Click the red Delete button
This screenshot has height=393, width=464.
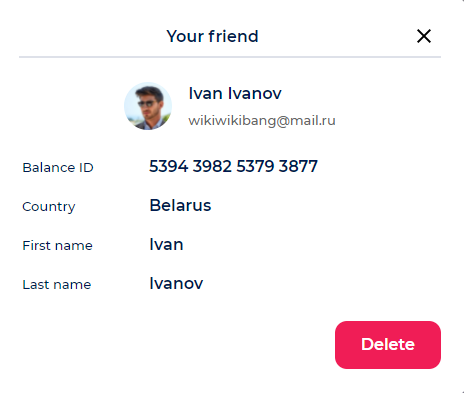tap(388, 345)
